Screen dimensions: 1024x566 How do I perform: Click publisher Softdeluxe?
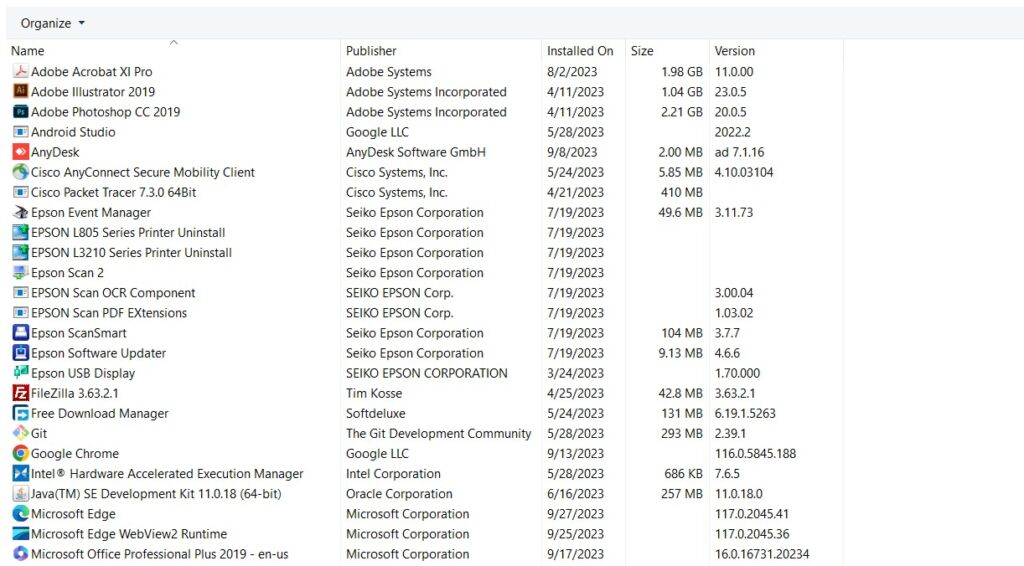[376, 414]
